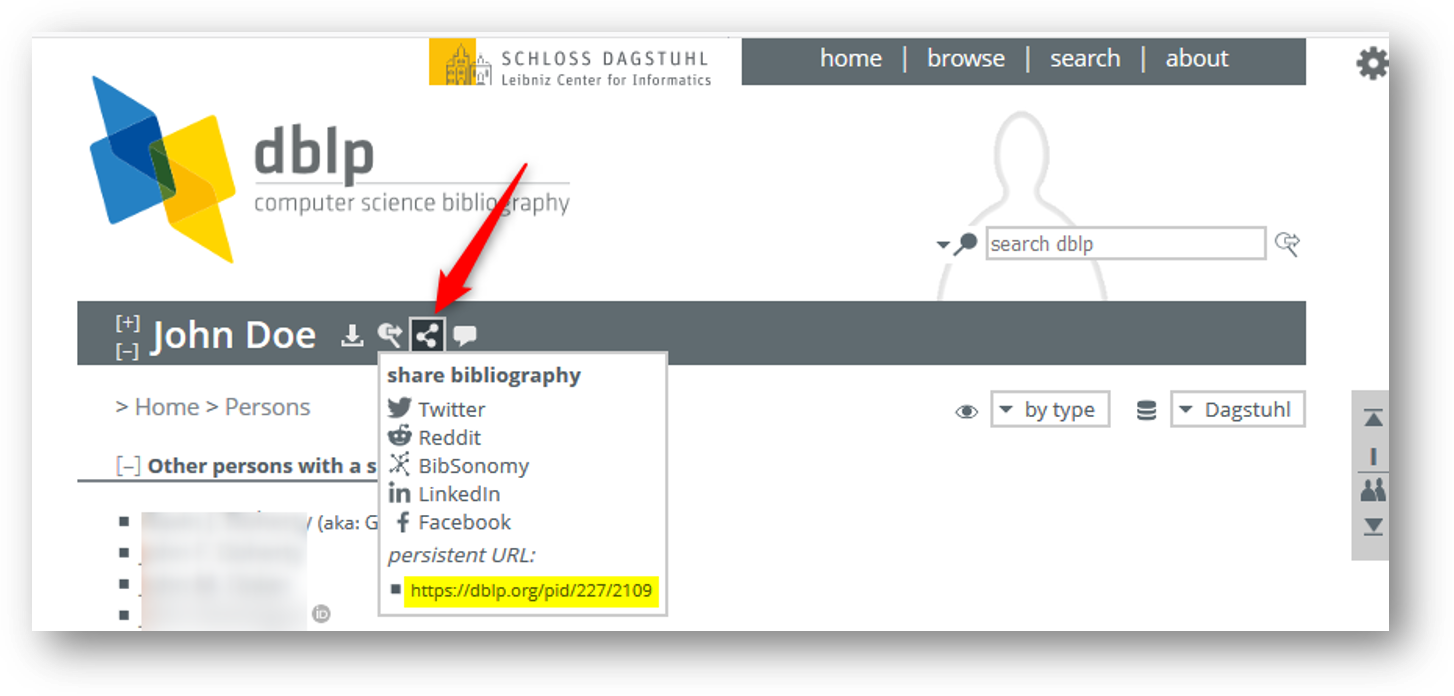Share on Facebook

click(x=464, y=521)
